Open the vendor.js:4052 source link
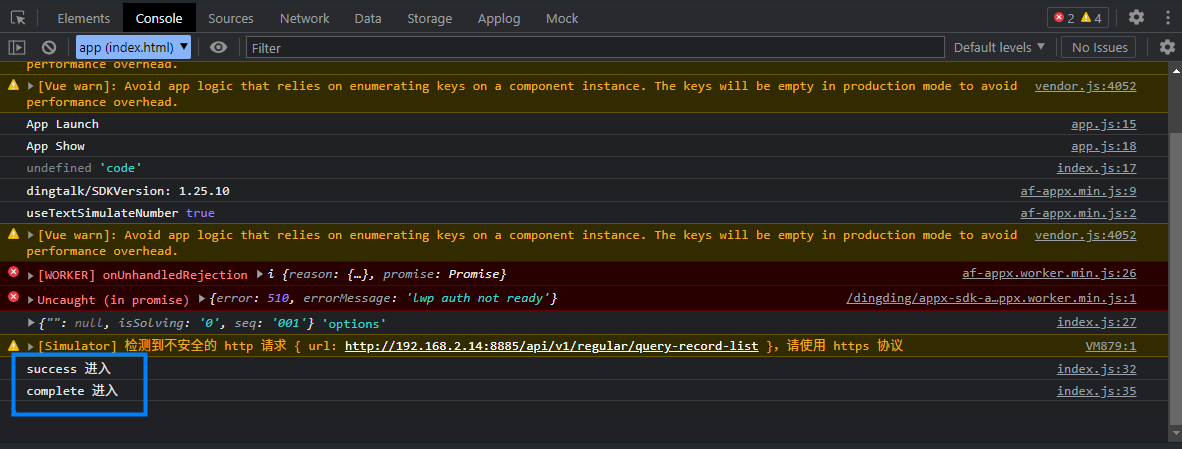The height and width of the screenshot is (449, 1182). coord(1085,86)
